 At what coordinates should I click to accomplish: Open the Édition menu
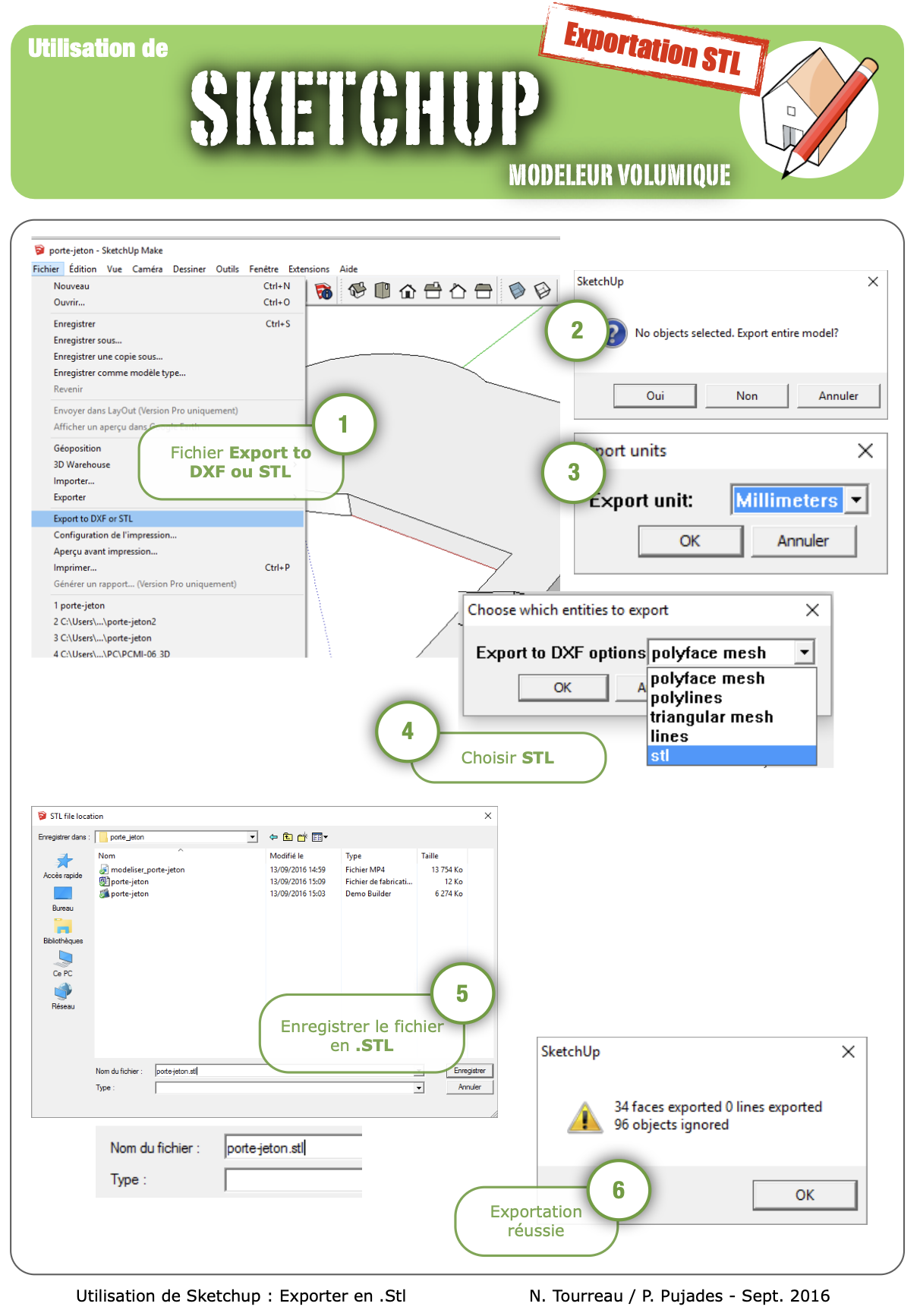[x=83, y=269]
